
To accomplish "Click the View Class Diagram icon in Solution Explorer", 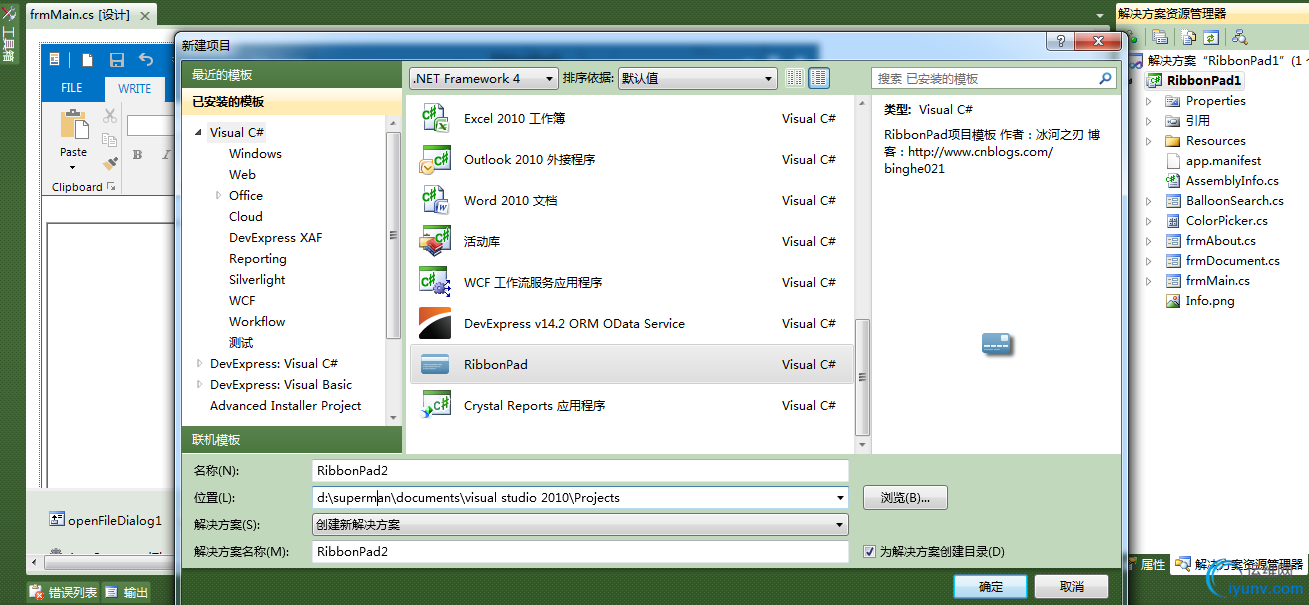I will (1239, 37).
